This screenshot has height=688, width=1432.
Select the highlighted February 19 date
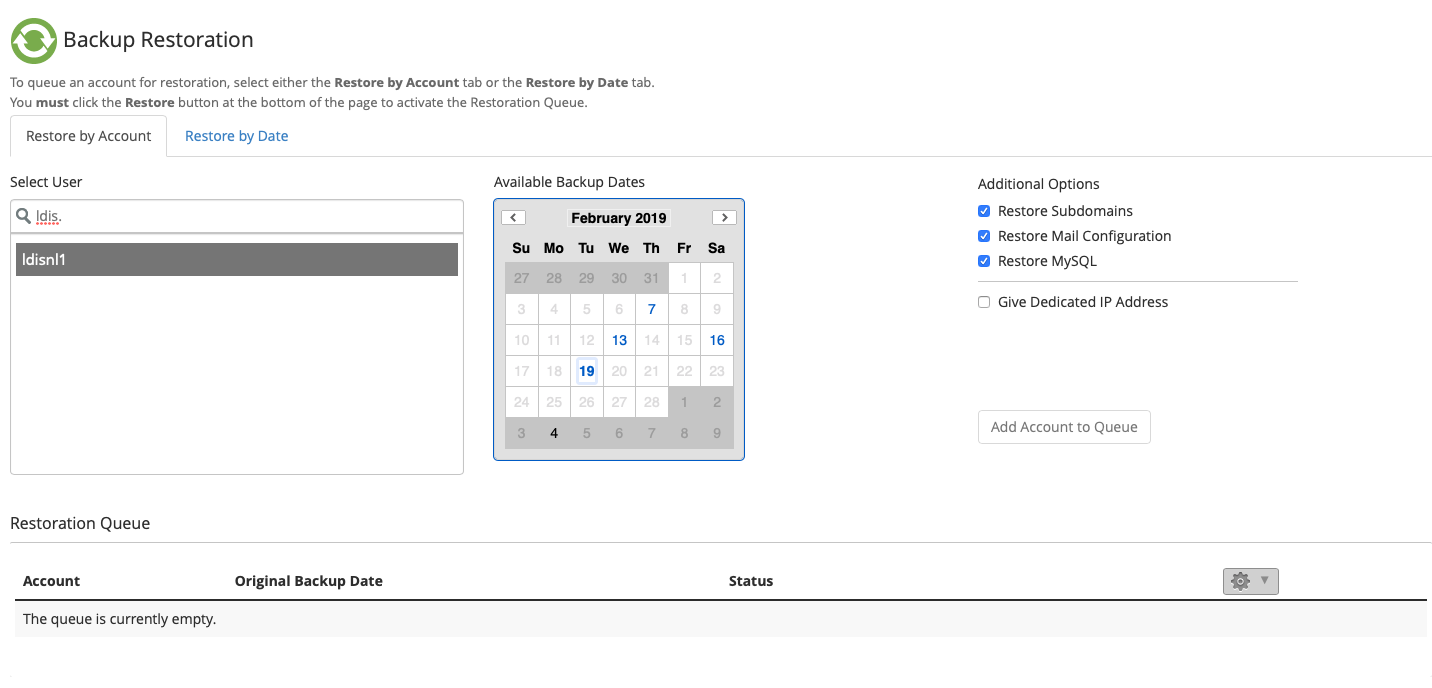click(x=586, y=371)
